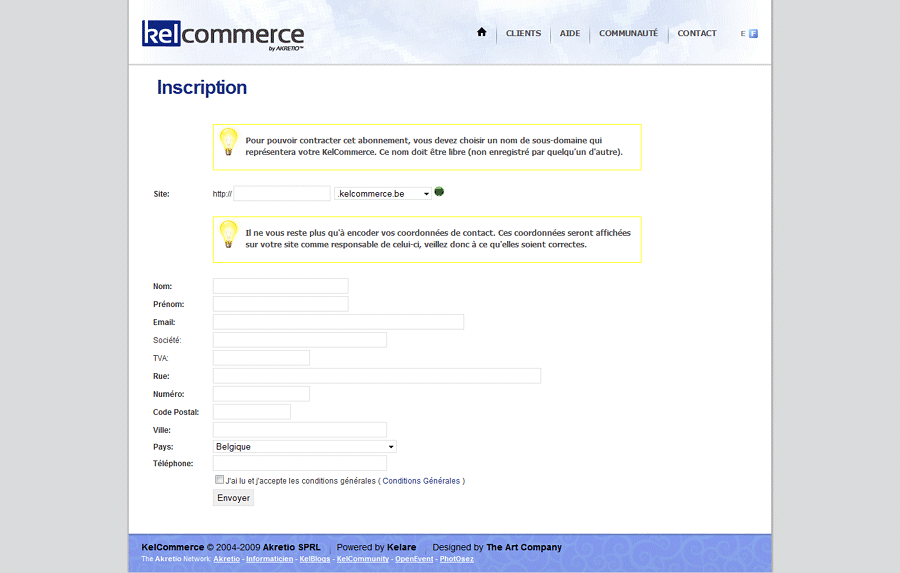Image resolution: width=900 pixels, height=573 pixels.
Task: Expand the Pays country dropdown
Action: [x=305, y=447]
